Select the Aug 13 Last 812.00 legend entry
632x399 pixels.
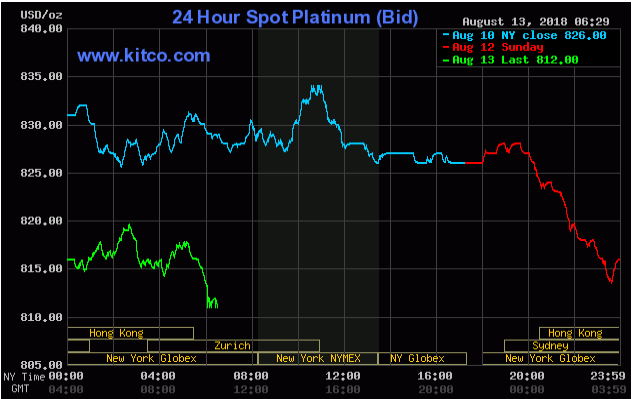point(510,60)
